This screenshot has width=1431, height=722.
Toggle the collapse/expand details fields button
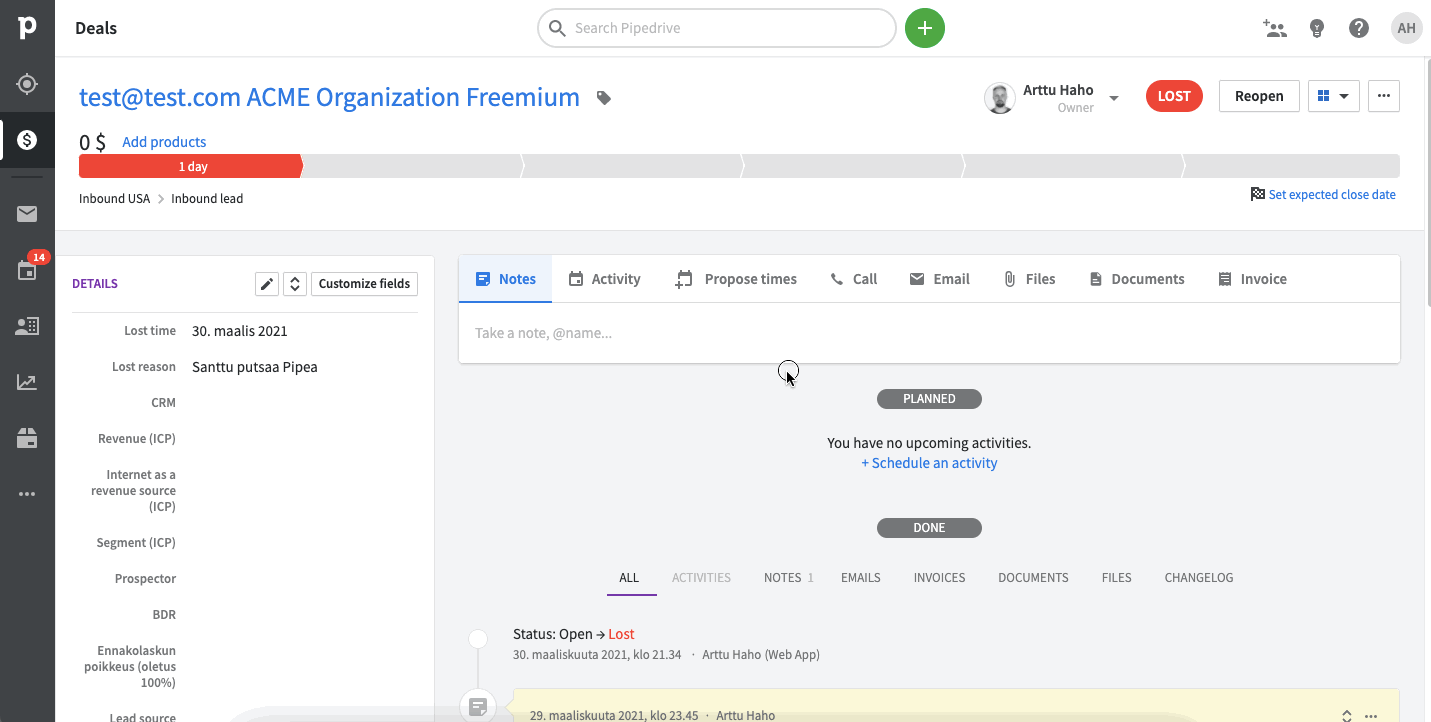pyautogui.click(x=294, y=284)
